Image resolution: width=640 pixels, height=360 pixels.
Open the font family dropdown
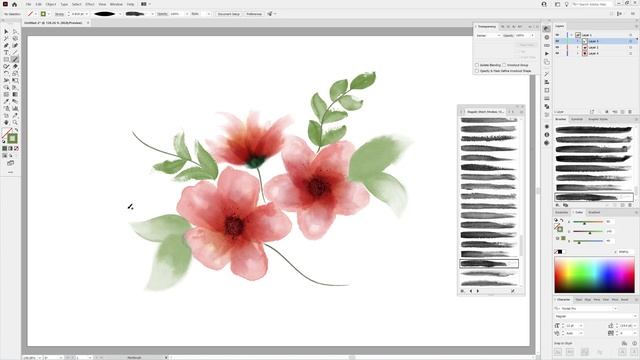tap(586, 309)
